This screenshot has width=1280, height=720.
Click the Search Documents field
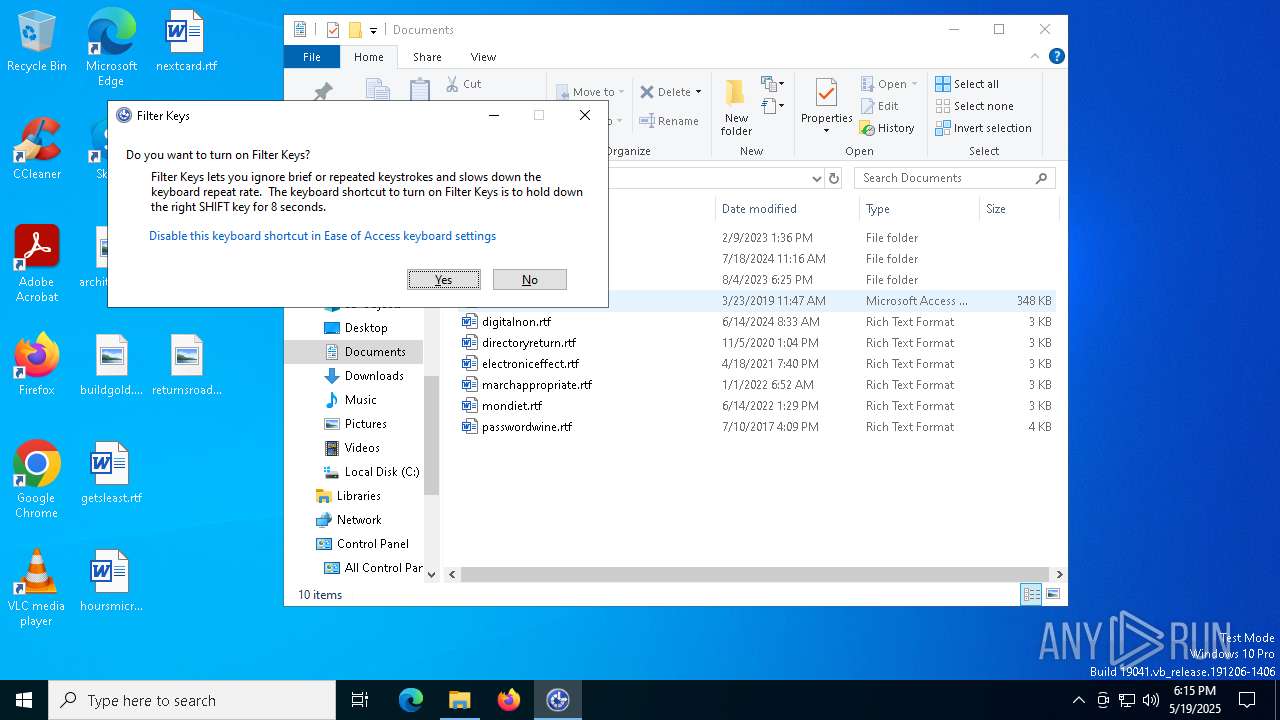954,178
